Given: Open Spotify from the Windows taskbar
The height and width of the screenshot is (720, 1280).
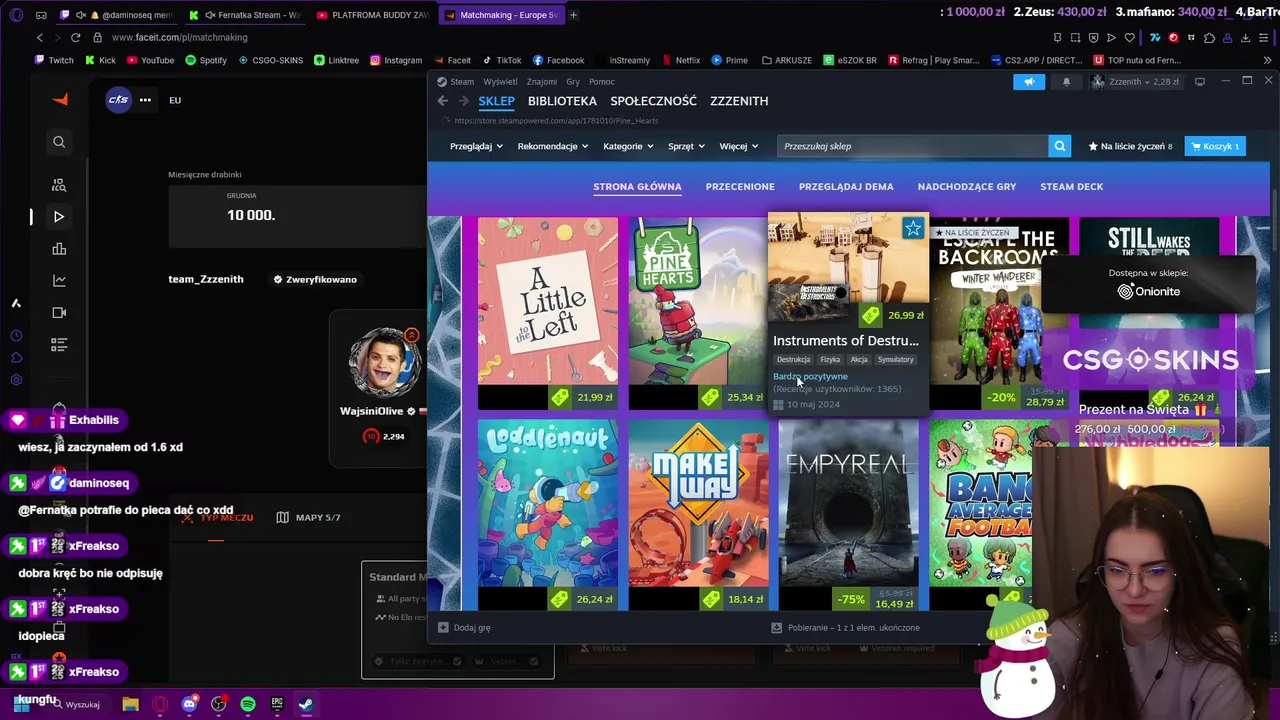Looking at the screenshot, I should pyautogui.click(x=248, y=704).
